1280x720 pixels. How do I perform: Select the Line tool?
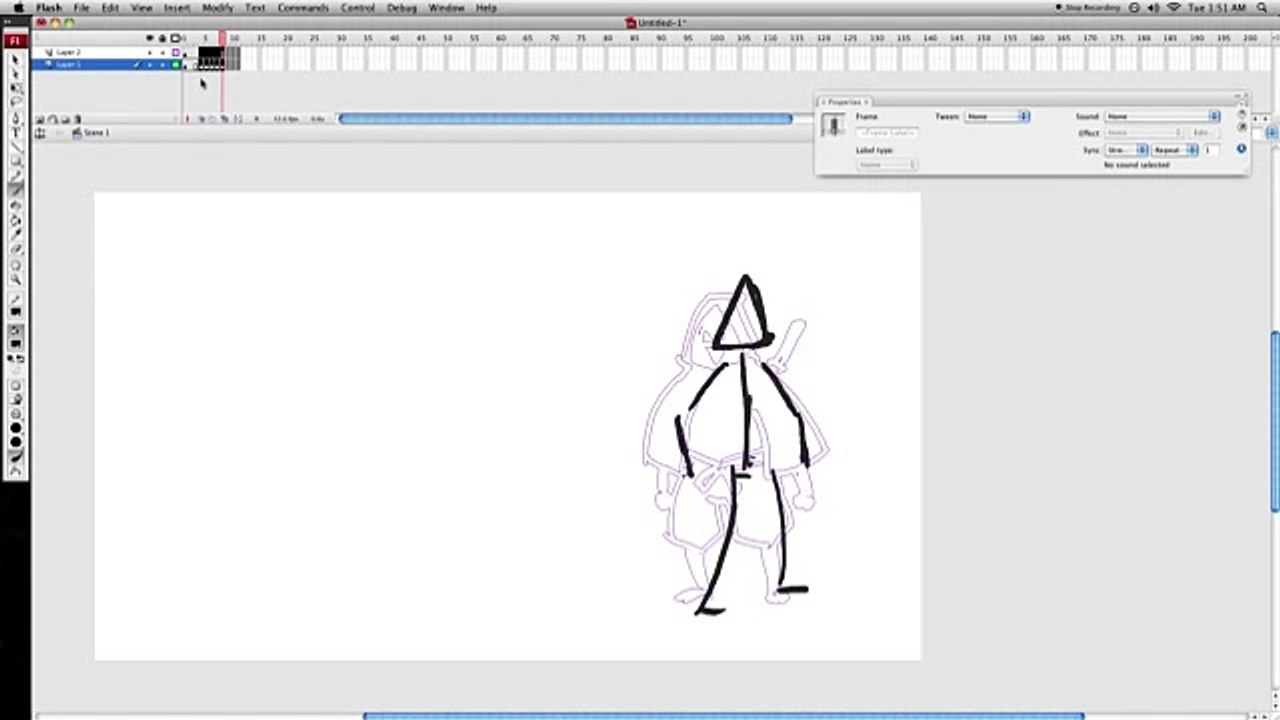pyautogui.click(x=15, y=145)
